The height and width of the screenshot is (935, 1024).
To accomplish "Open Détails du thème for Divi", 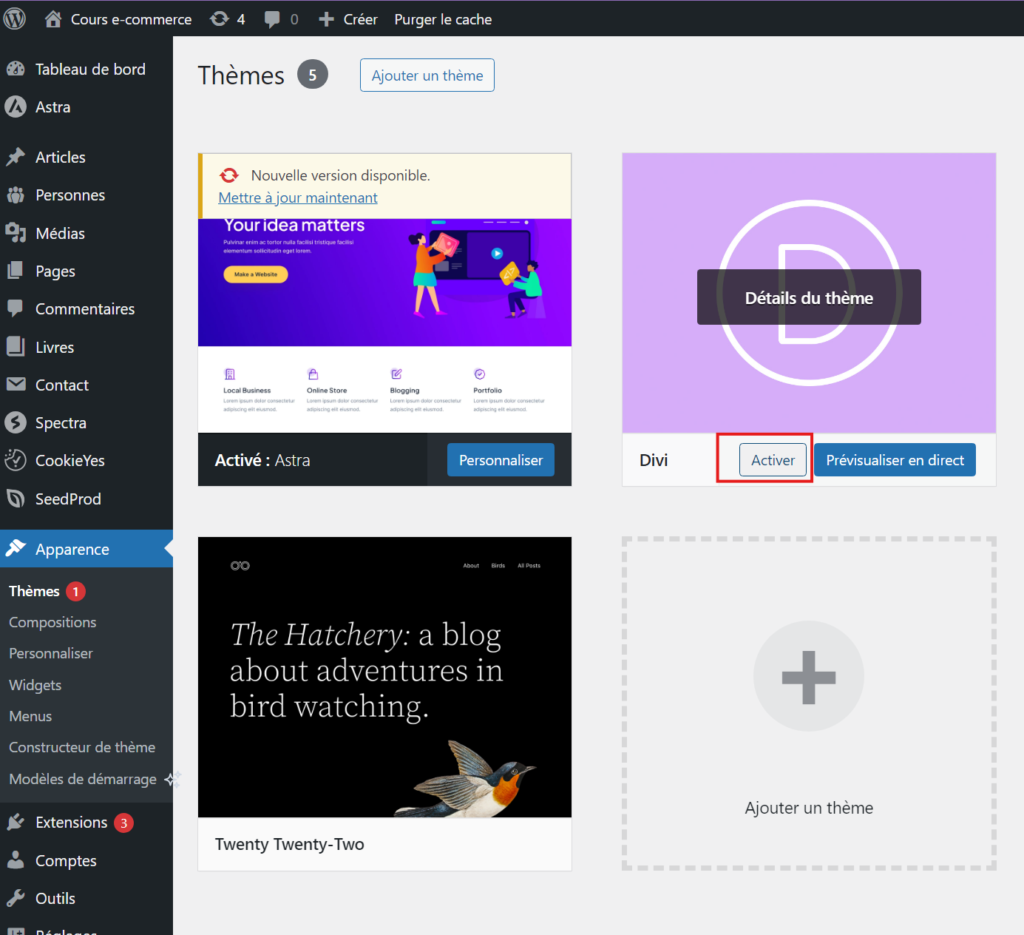I will 808,297.
